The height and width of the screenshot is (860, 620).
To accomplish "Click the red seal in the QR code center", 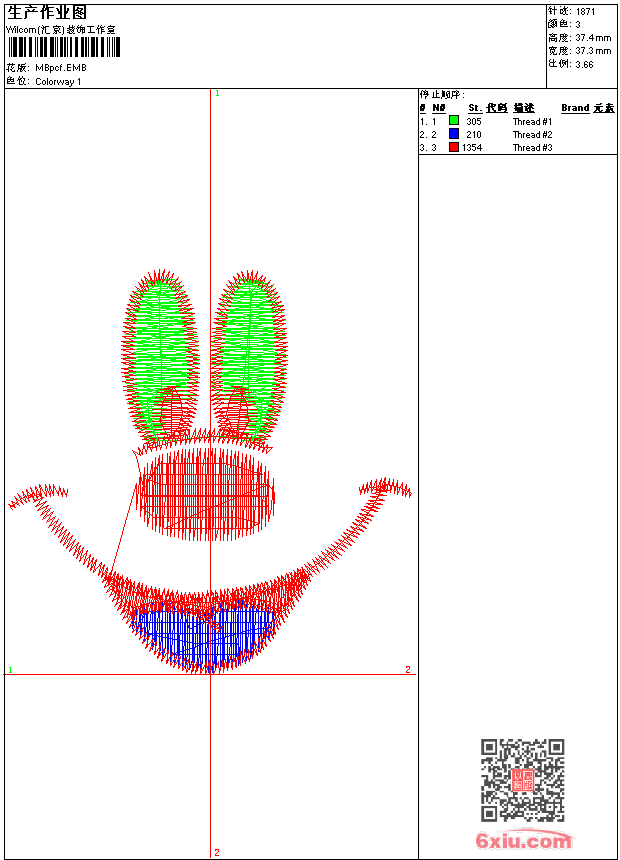I will [523, 780].
